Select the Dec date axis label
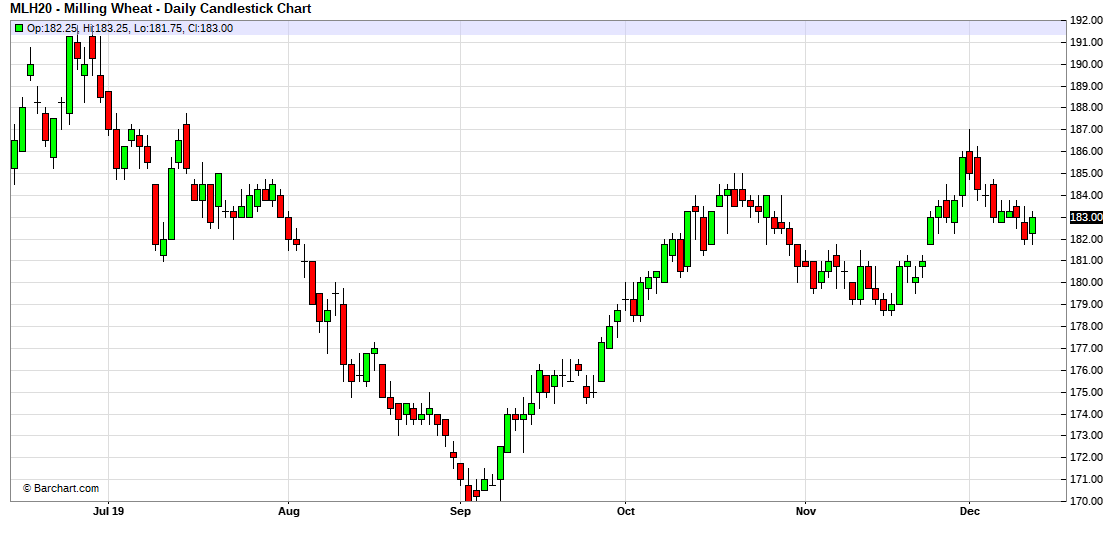Image resolution: width=1108 pixels, height=542 pixels. [969, 512]
